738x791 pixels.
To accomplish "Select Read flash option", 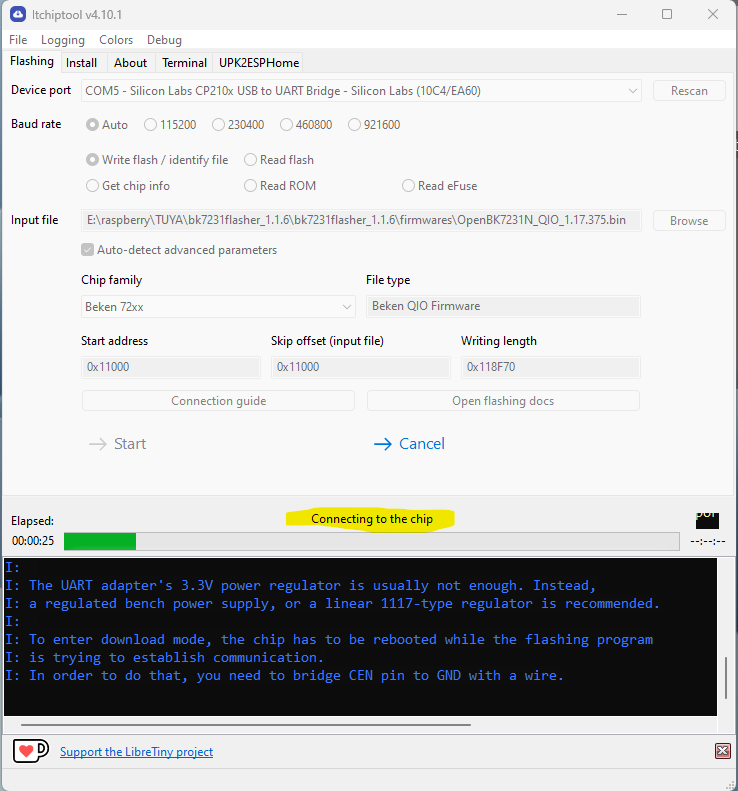I will click(279, 160).
